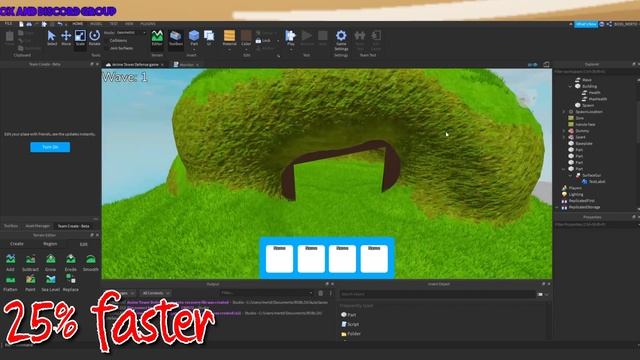Choose the Select tool in the ribbon
Image resolution: width=640 pixels, height=360 pixels.
52,38
